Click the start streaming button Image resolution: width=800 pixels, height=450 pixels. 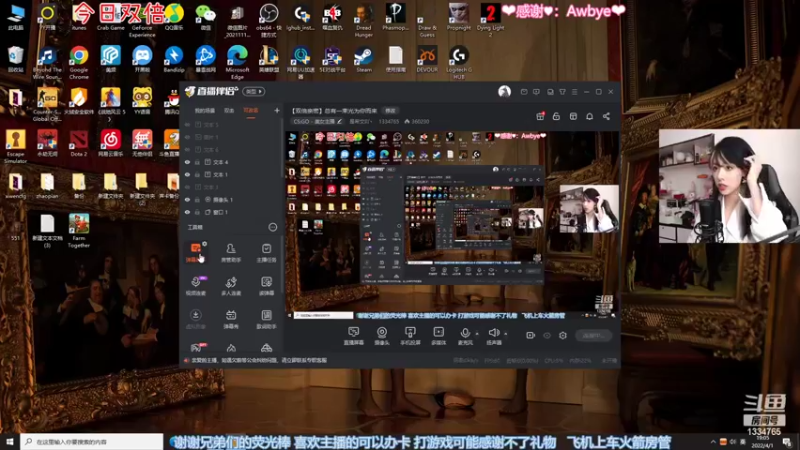tap(593, 335)
